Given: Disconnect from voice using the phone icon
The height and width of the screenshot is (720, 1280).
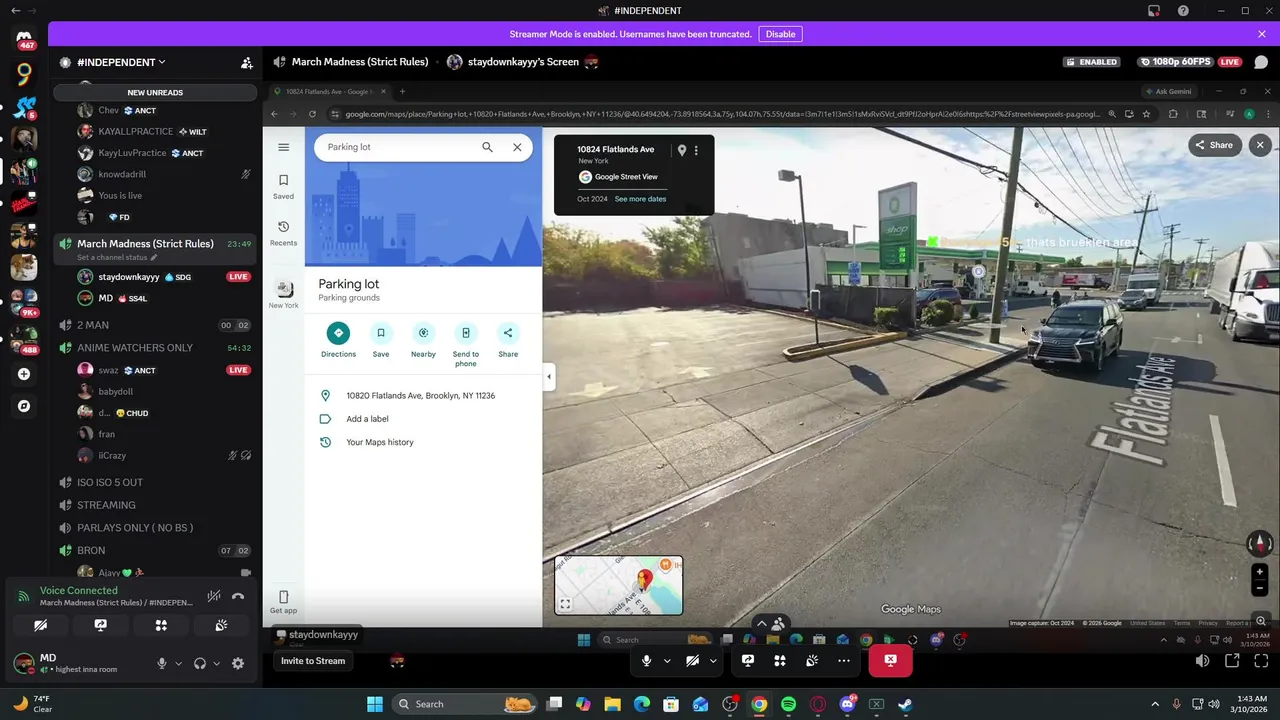Looking at the screenshot, I should tap(238, 596).
